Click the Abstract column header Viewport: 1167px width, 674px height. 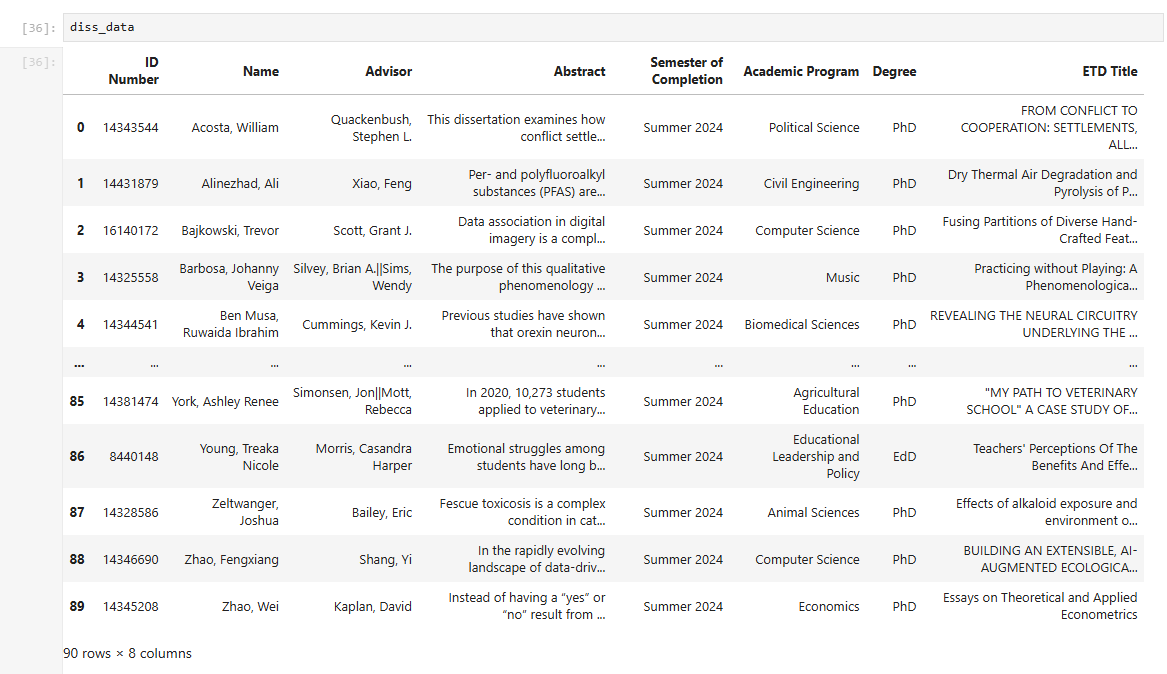tap(580, 71)
